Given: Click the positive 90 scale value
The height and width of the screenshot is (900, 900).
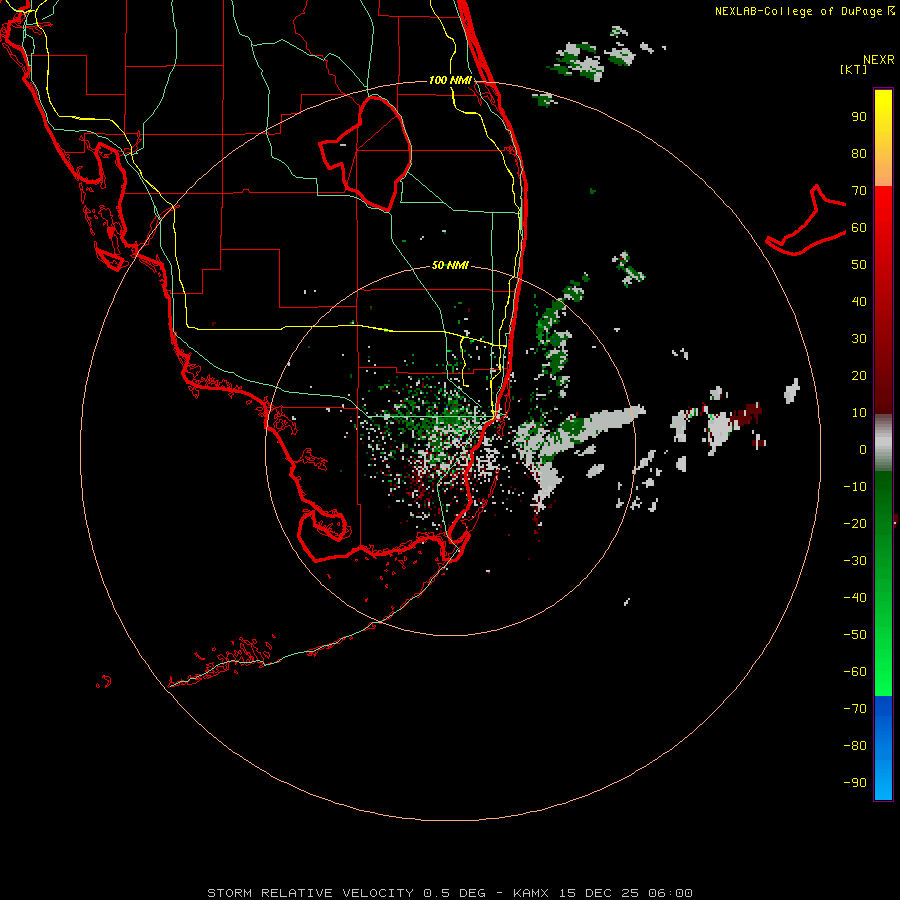Looking at the screenshot, I should (x=859, y=117).
